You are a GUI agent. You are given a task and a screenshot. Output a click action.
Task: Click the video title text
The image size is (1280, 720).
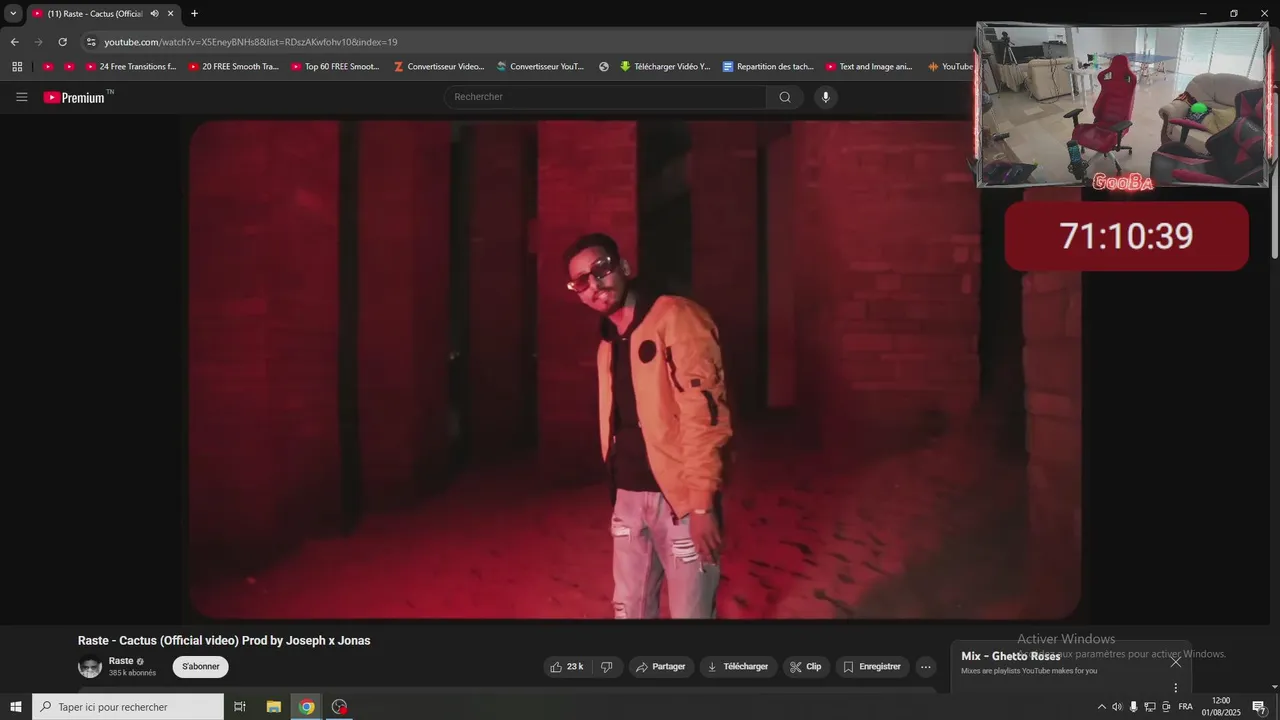[x=224, y=641]
